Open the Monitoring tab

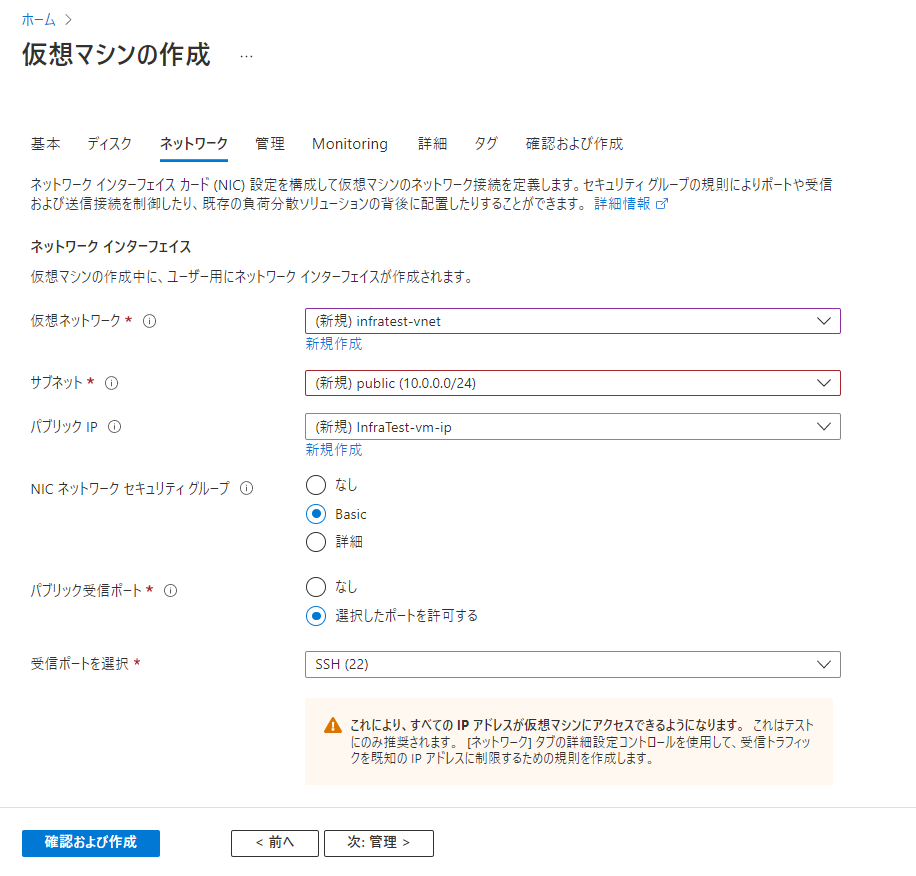point(350,144)
